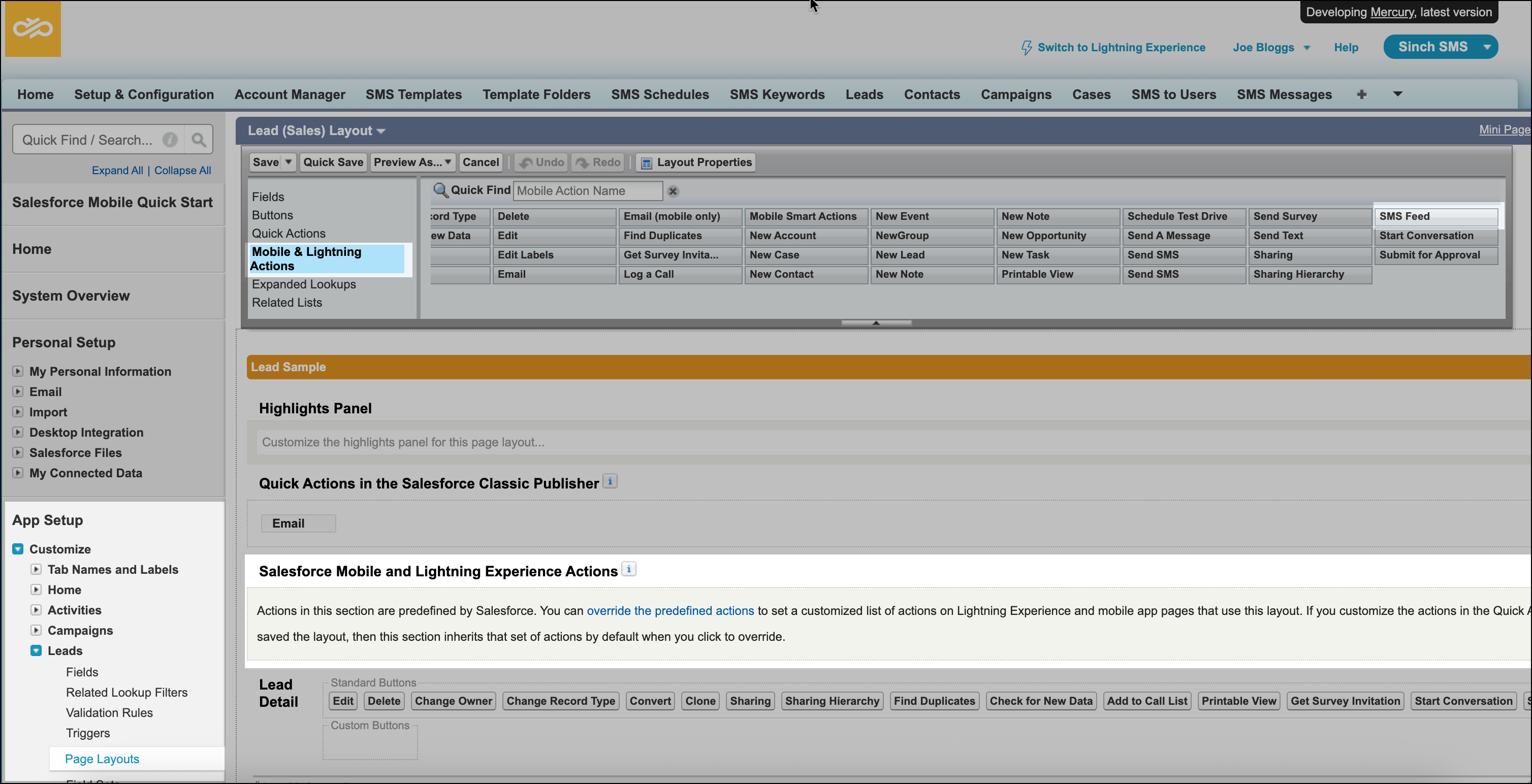The width and height of the screenshot is (1532, 784).
Task: Open the Account Manager tab
Action: [x=290, y=94]
